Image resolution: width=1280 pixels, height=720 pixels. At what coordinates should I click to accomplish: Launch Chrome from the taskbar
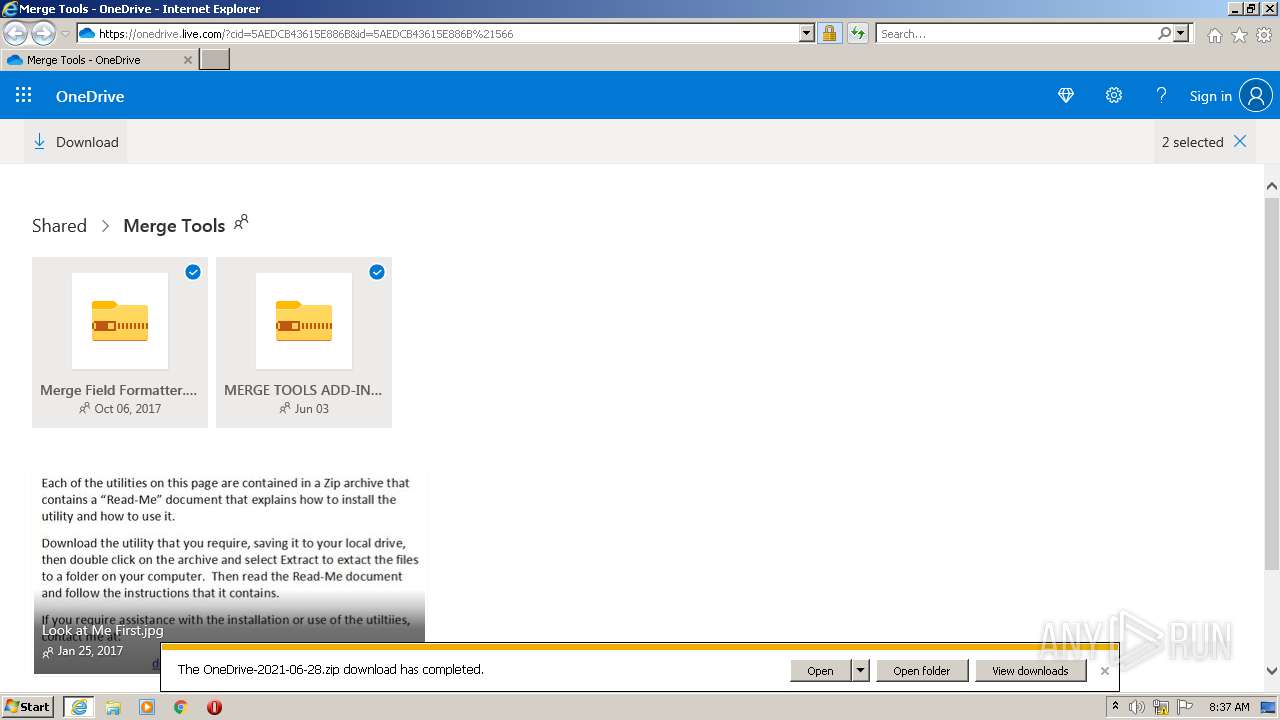pos(181,707)
